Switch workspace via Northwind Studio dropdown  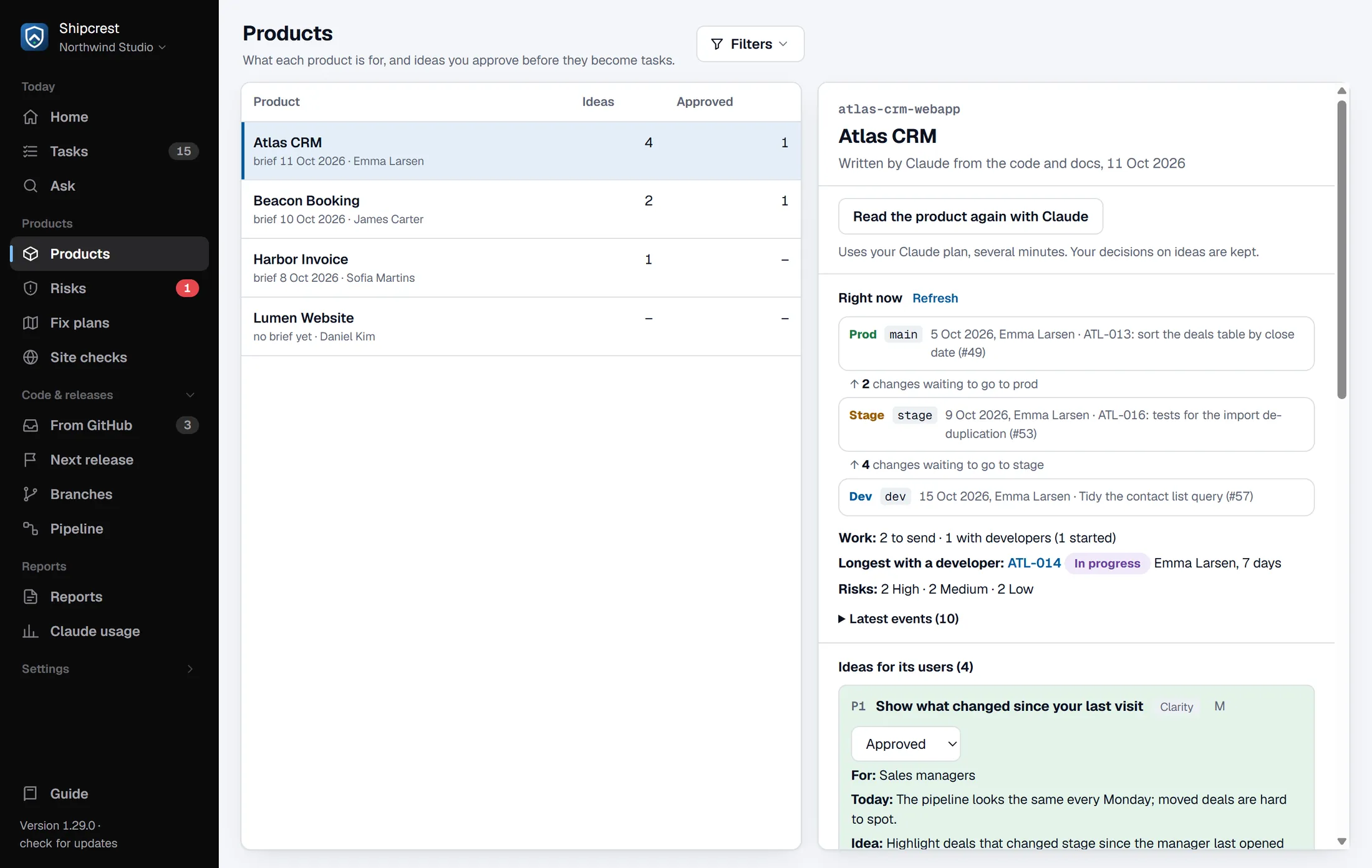tap(112, 47)
